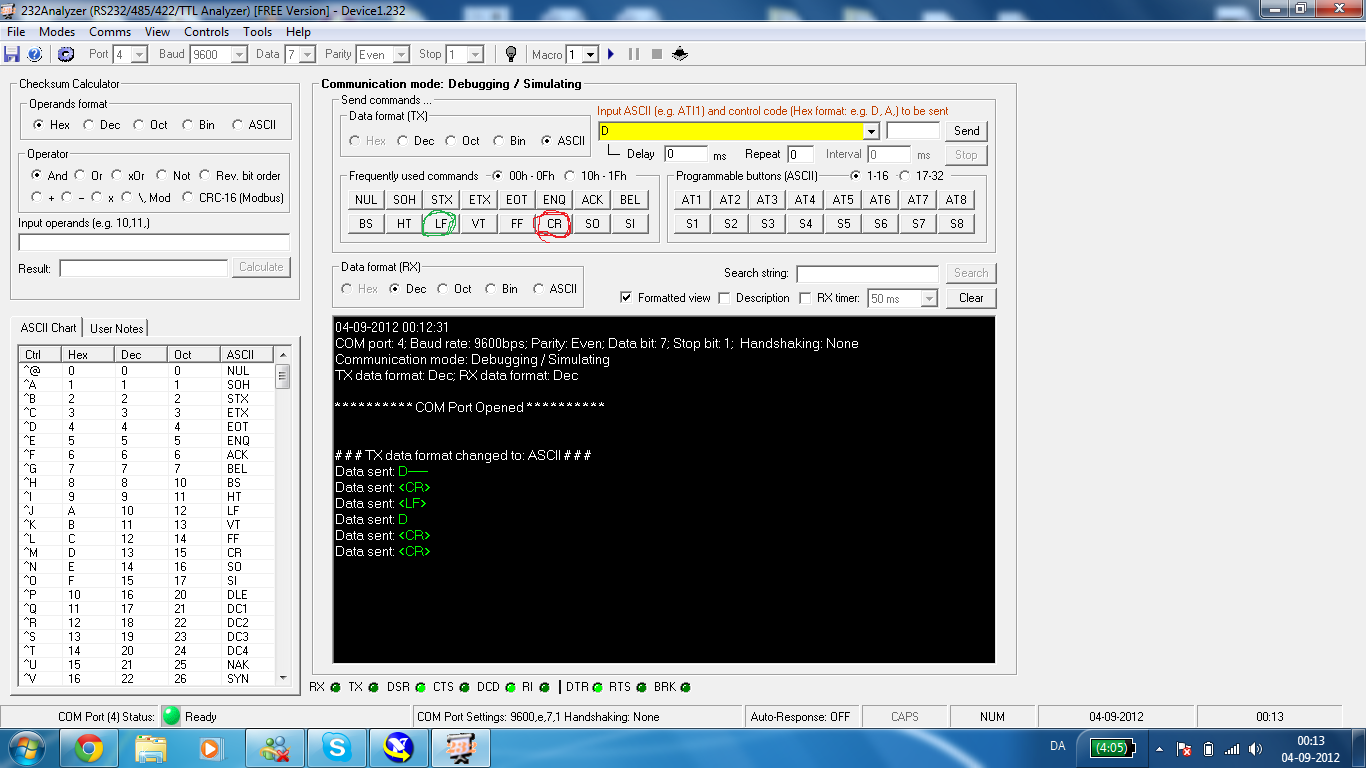
Task: Open the Modes menu
Action: point(57,32)
